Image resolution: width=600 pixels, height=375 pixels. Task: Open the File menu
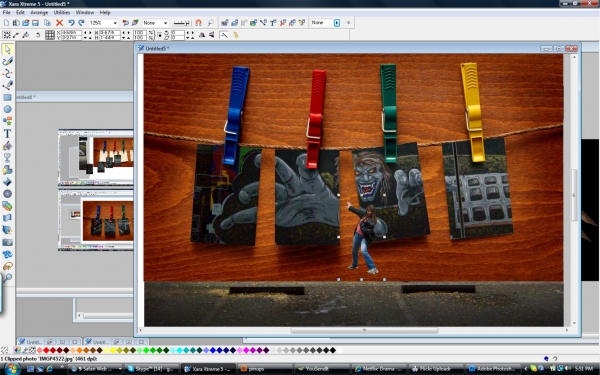[x=7, y=13]
